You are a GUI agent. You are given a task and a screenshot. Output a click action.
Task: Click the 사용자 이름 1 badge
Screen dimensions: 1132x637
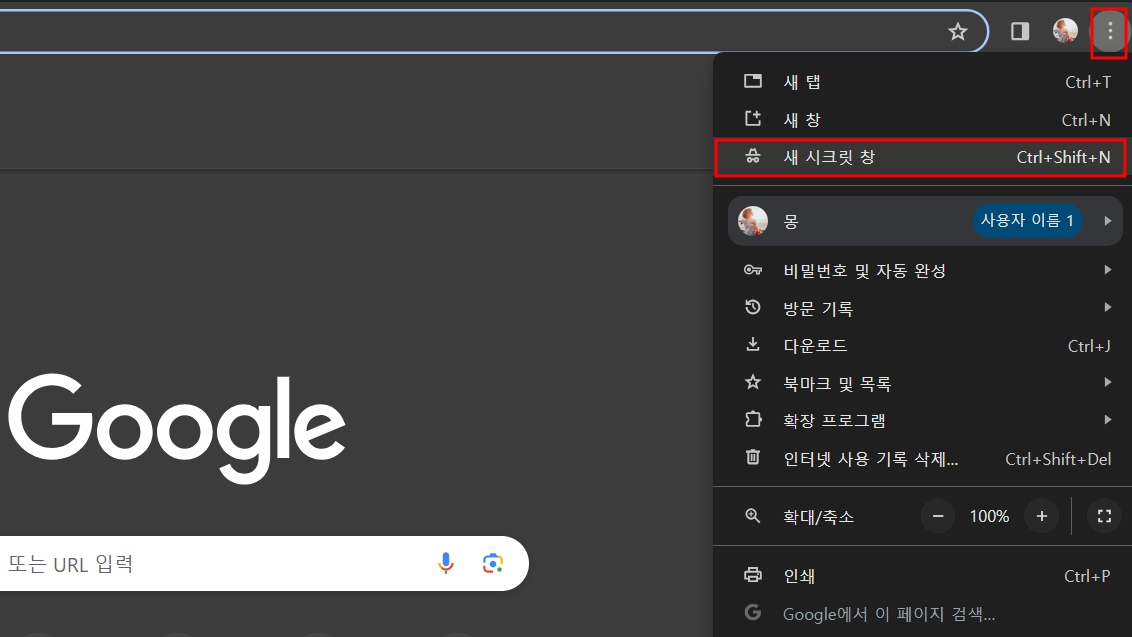[x=1027, y=221]
